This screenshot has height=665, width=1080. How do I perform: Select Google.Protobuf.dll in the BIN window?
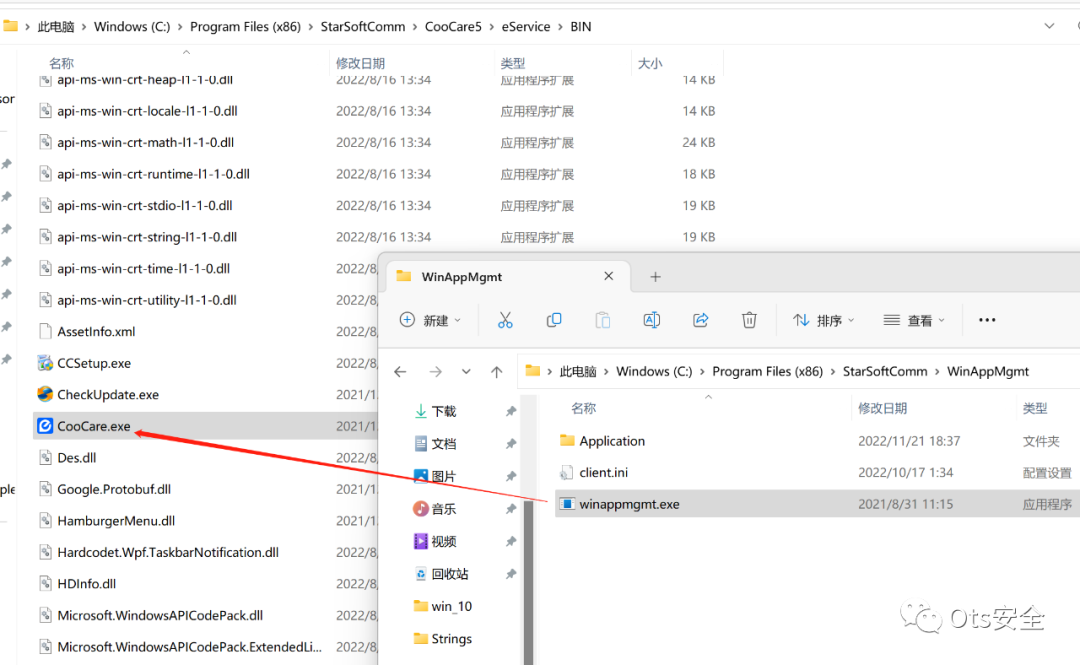coord(114,489)
